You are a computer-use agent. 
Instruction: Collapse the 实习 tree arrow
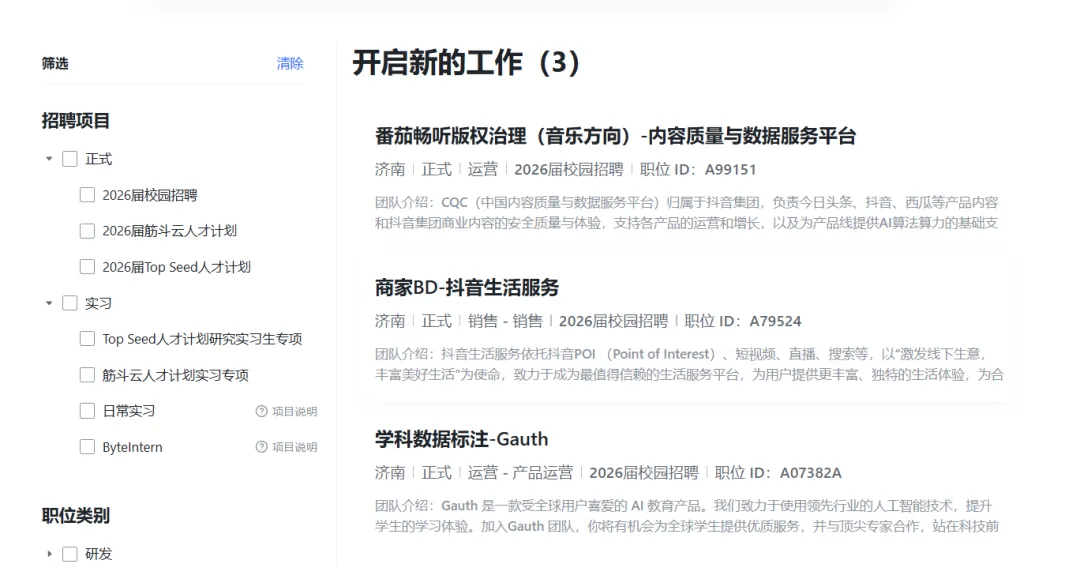click(49, 303)
